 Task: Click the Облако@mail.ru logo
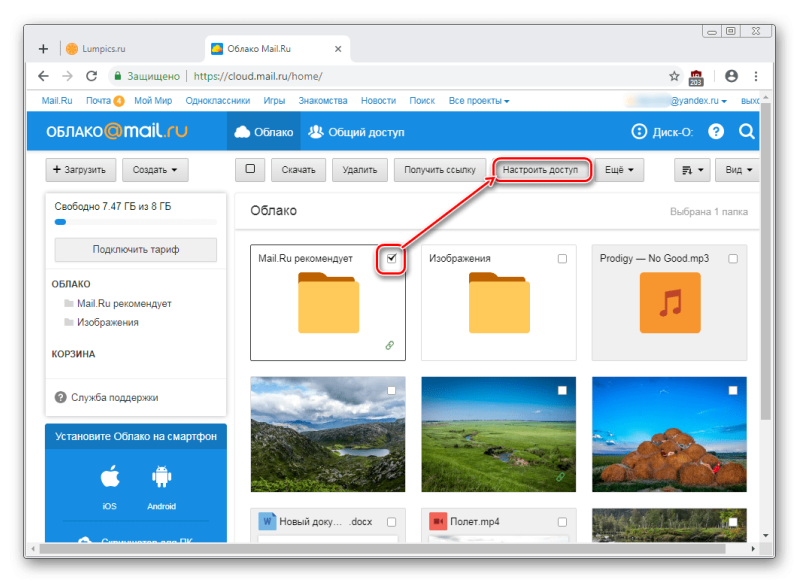pyautogui.click(x=117, y=131)
